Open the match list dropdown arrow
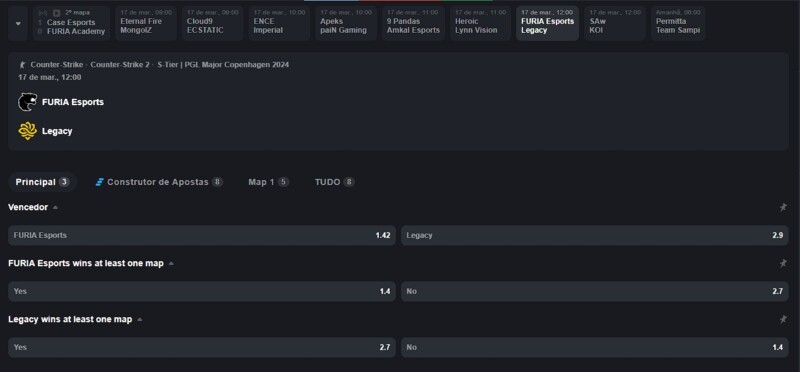The image size is (800, 372). click(18, 23)
